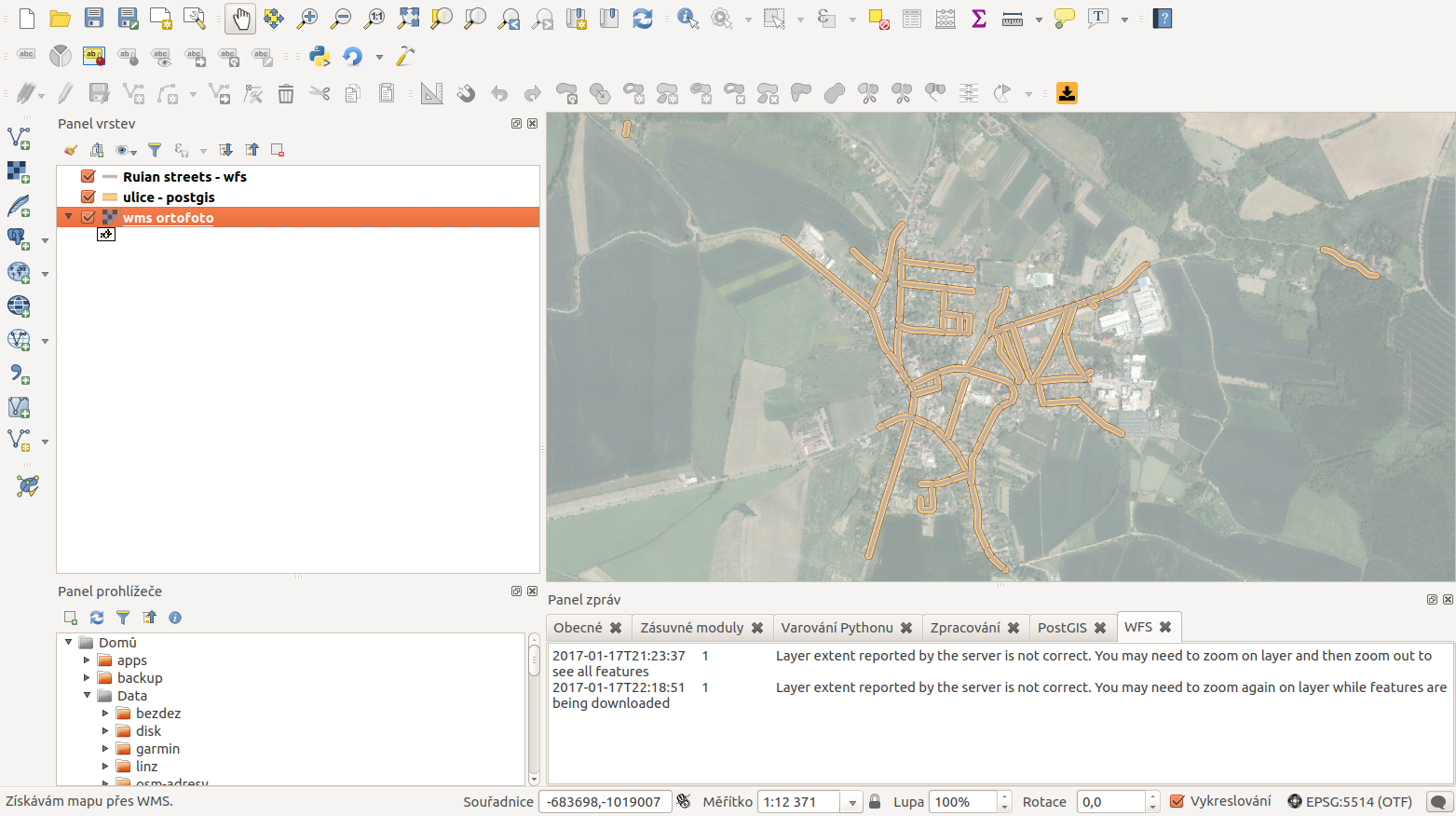Viewport: 1456px width, 816px height.
Task: Uncheck the Vykreslování rendering checkbox
Action: (1177, 801)
